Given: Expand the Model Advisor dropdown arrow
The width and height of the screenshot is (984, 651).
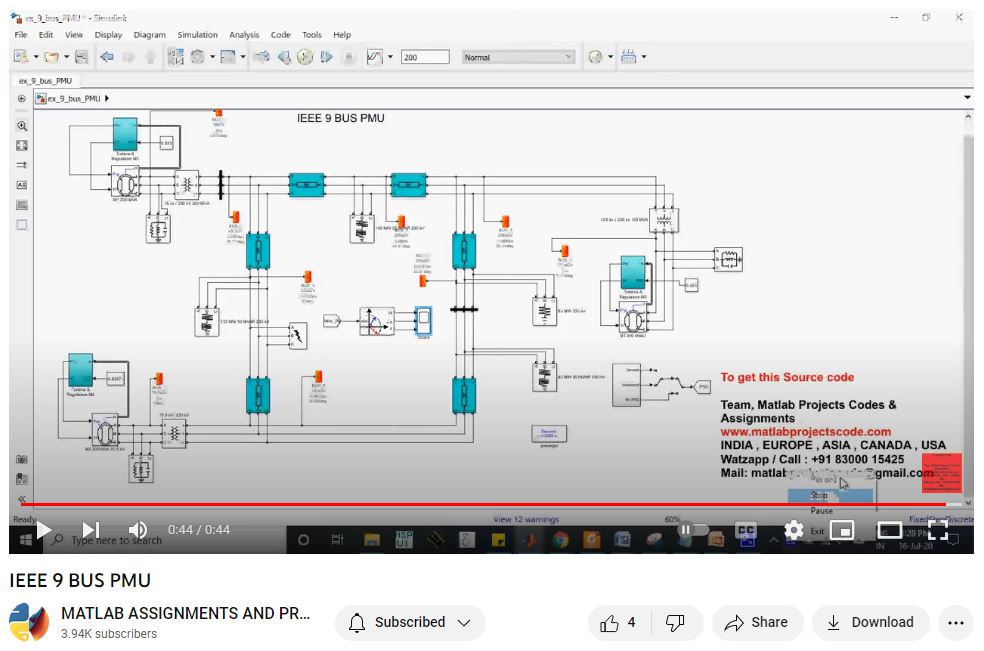Looking at the screenshot, I should click(x=611, y=57).
